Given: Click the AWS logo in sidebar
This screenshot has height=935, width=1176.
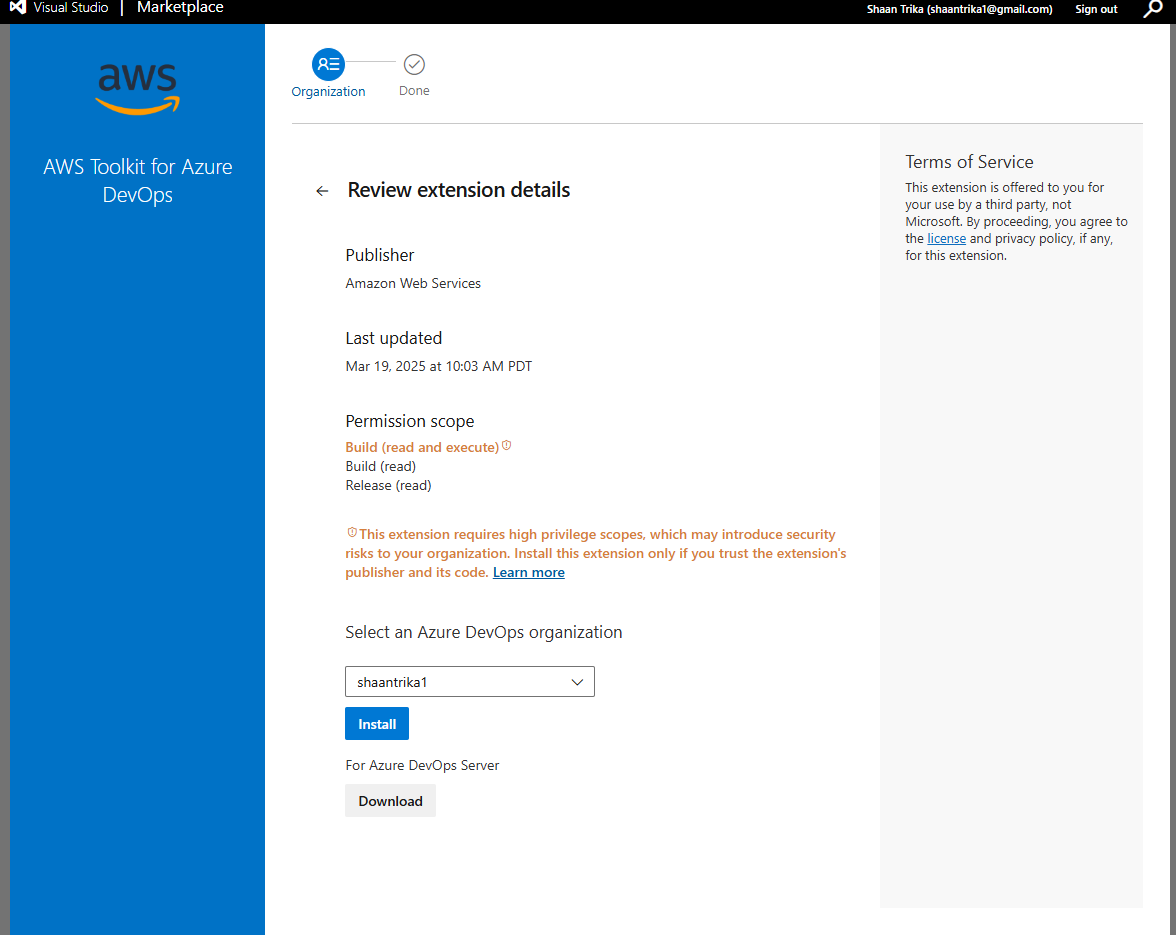Looking at the screenshot, I should click(138, 89).
